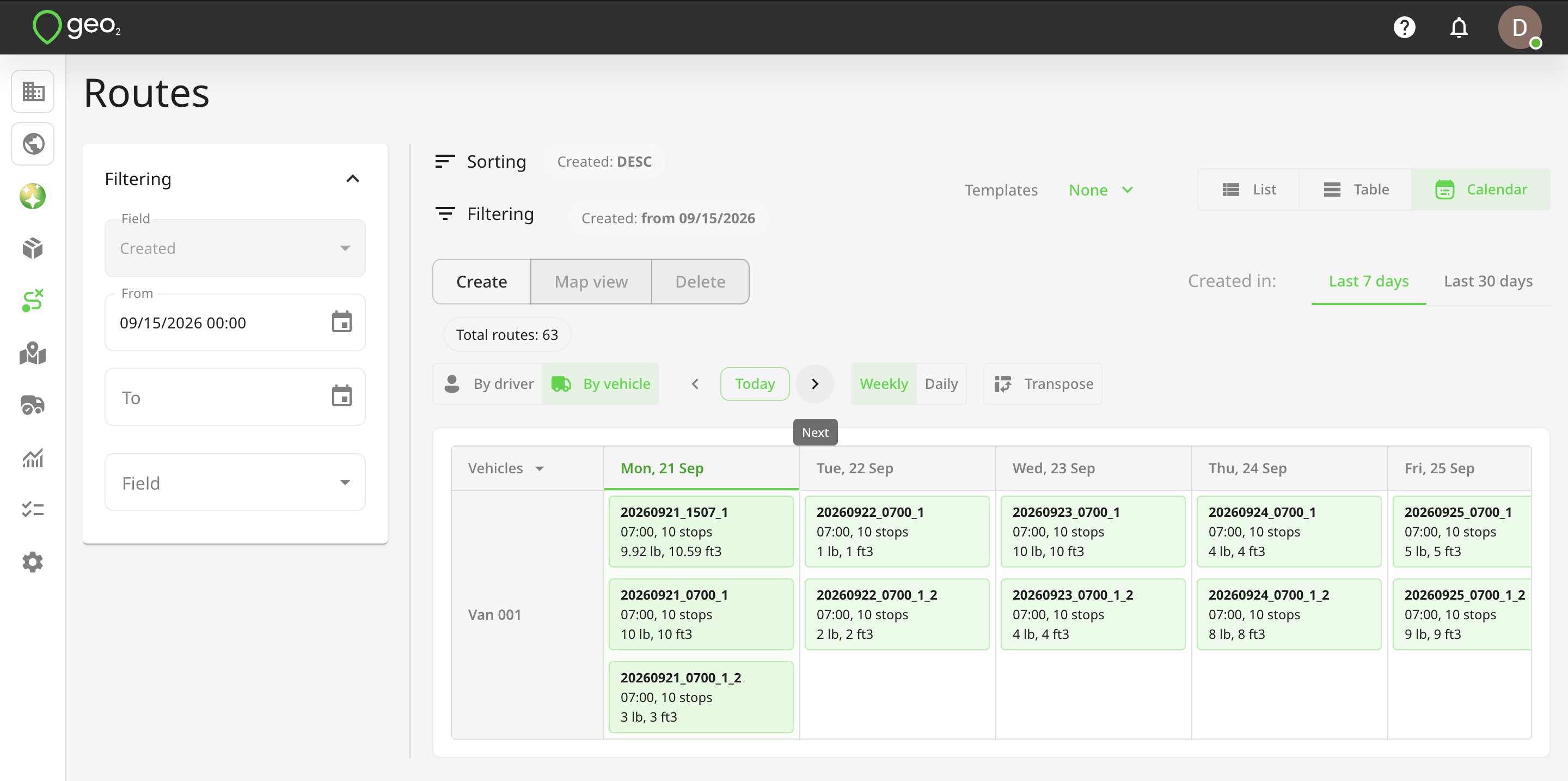The width and height of the screenshot is (1568, 781).
Task: Open Sorting options
Action: pos(480,161)
